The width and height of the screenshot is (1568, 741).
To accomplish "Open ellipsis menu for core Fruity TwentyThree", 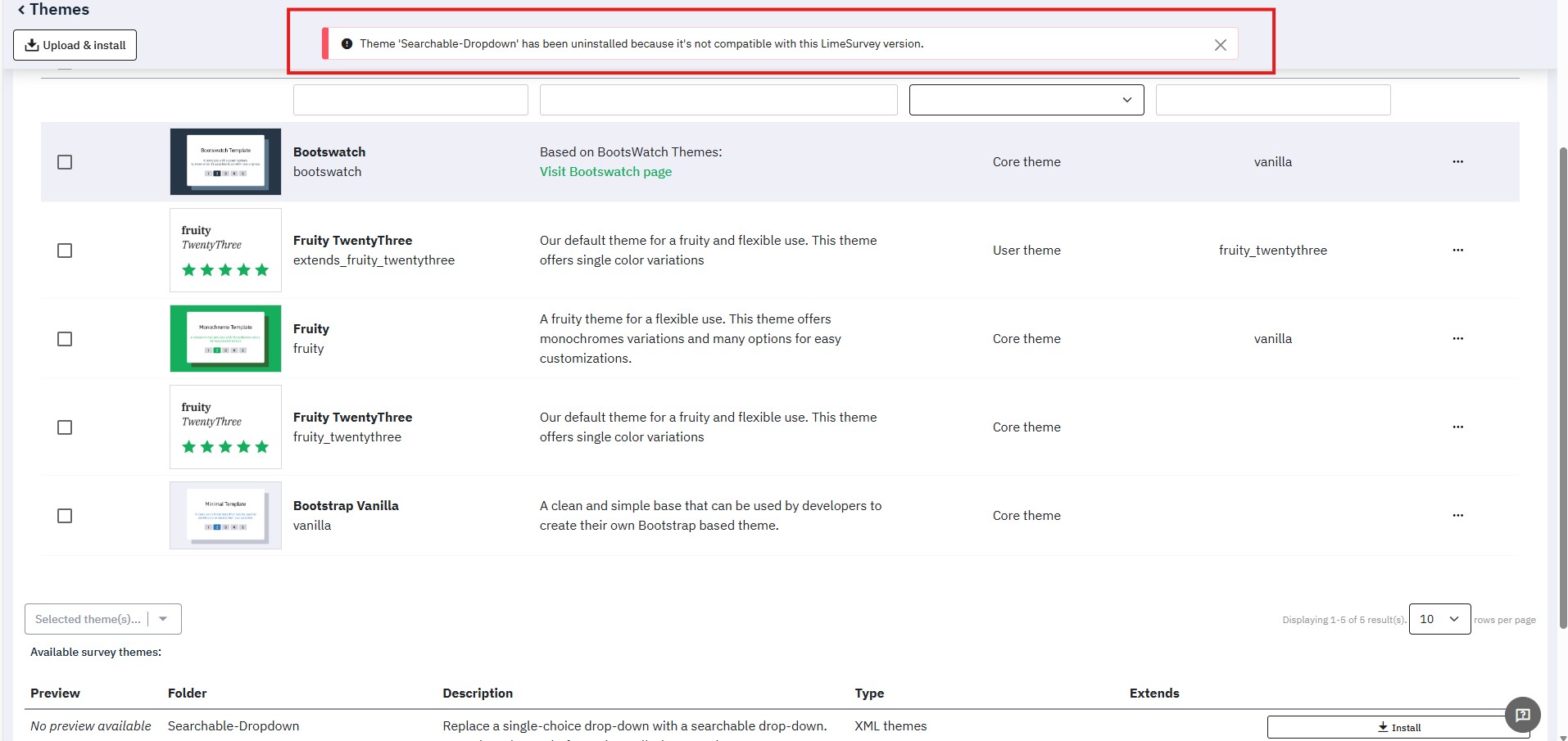I will pos(1457,427).
